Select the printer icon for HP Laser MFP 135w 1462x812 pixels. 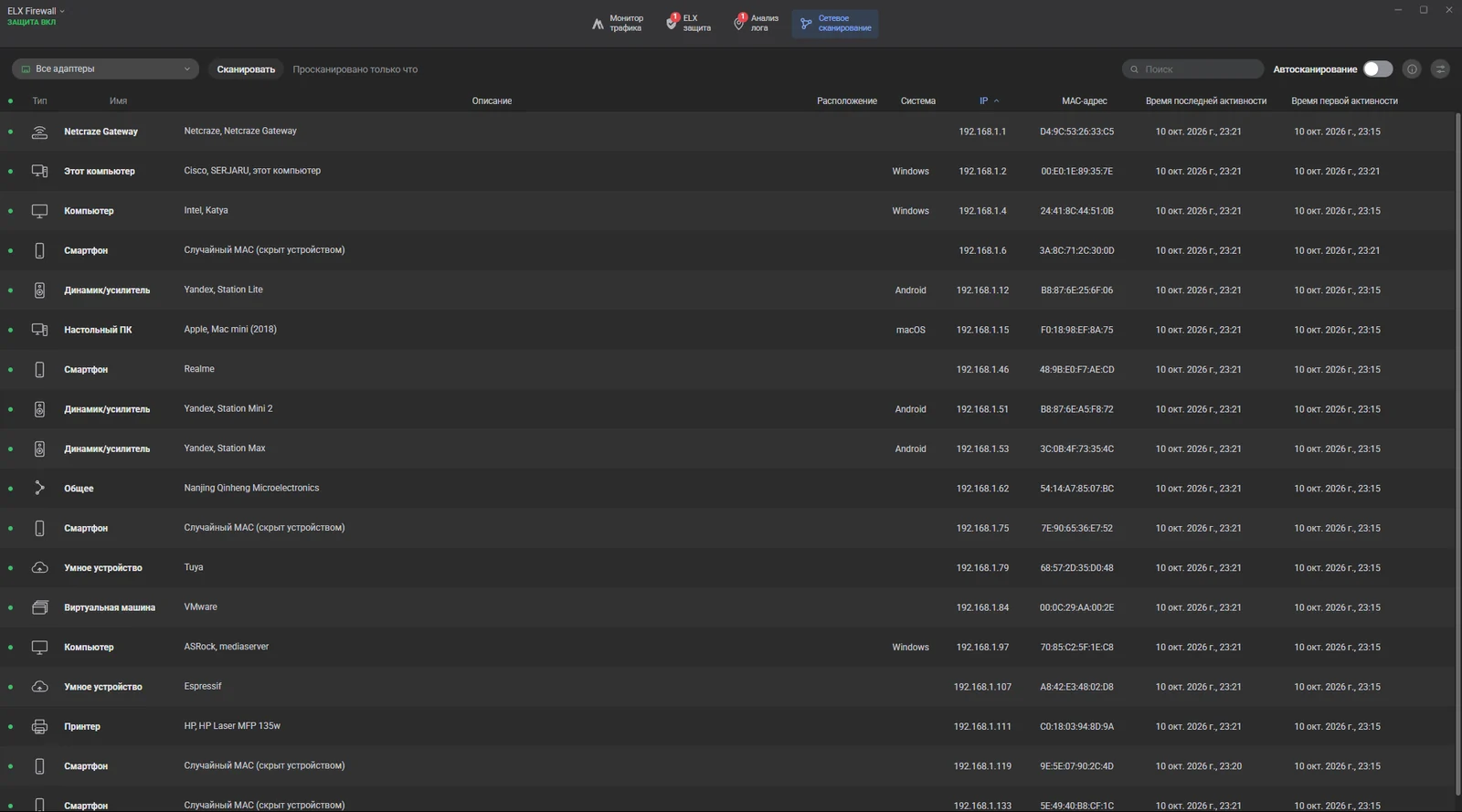pos(39,727)
